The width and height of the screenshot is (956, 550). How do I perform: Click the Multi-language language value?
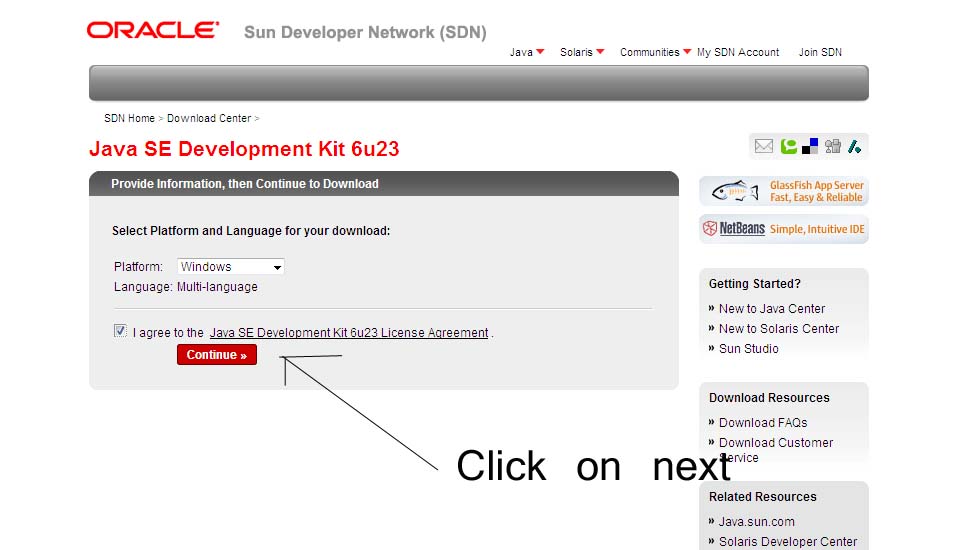point(217,287)
